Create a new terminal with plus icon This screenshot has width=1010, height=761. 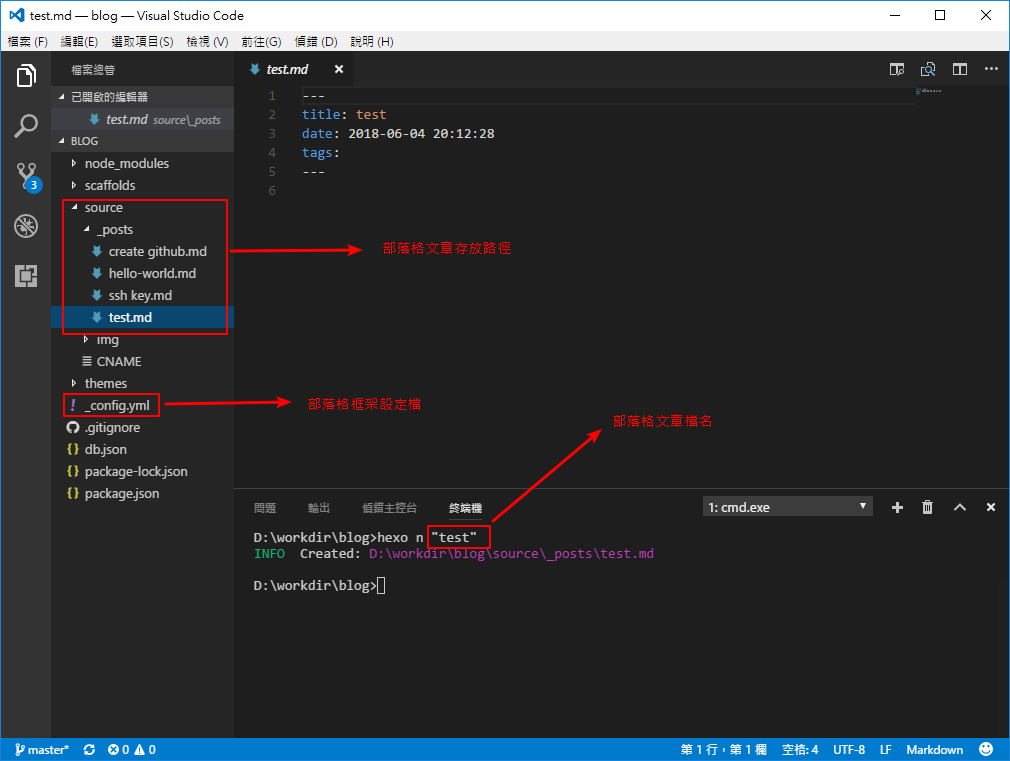click(897, 508)
